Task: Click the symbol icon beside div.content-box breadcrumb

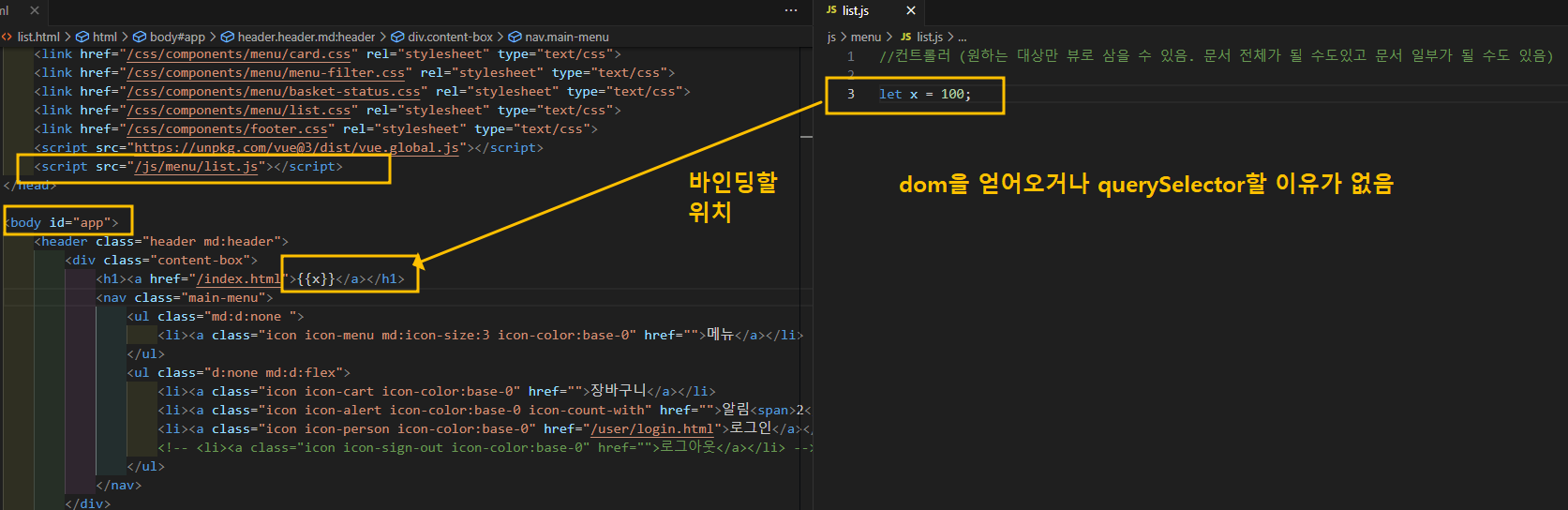Action: 397,37
